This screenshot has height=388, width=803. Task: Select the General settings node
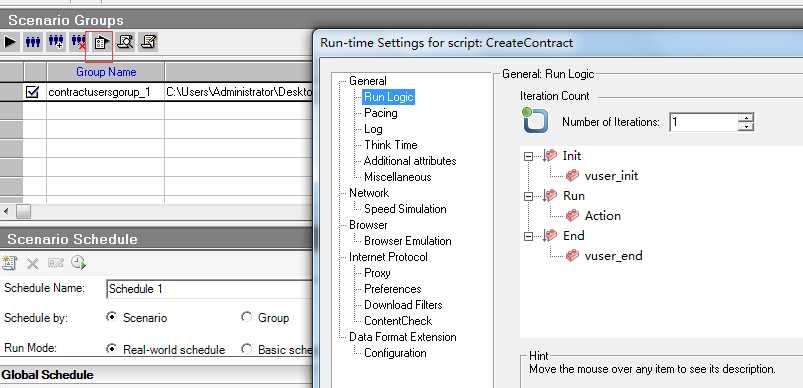coord(368,81)
